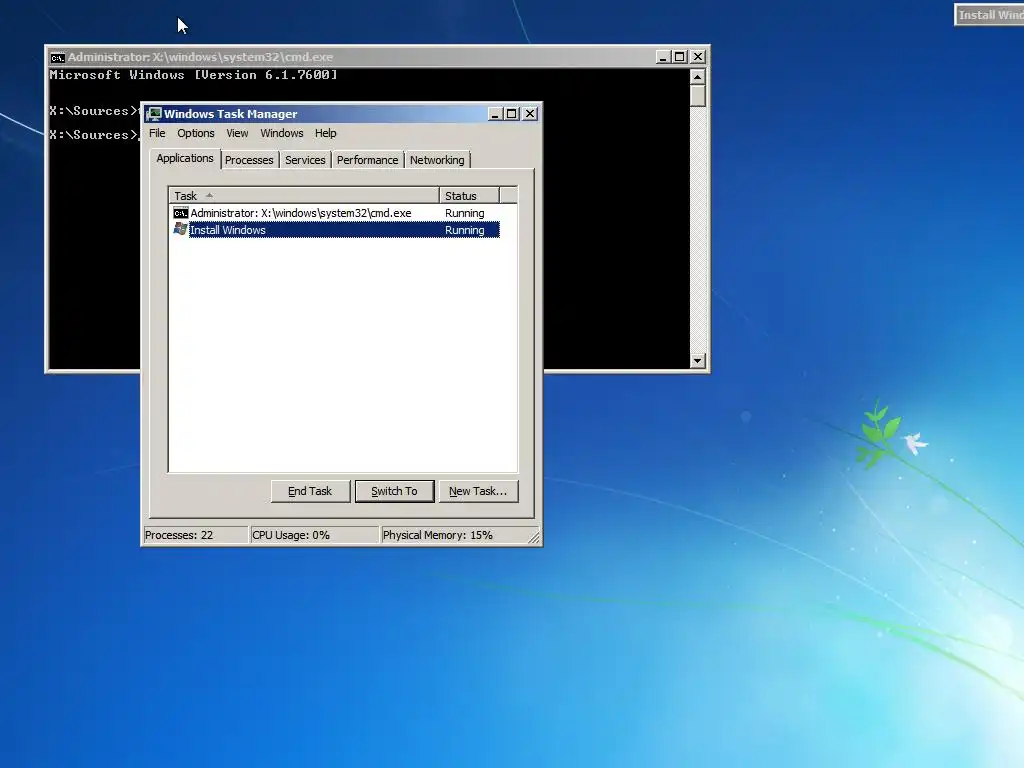
Task: Click the Task Manager title bar icon
Action: [x=154, y=114]
